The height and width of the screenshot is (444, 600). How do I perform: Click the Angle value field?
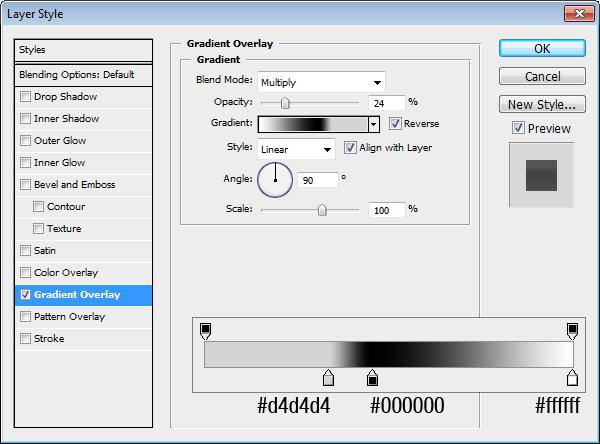[x=318, y=180]
